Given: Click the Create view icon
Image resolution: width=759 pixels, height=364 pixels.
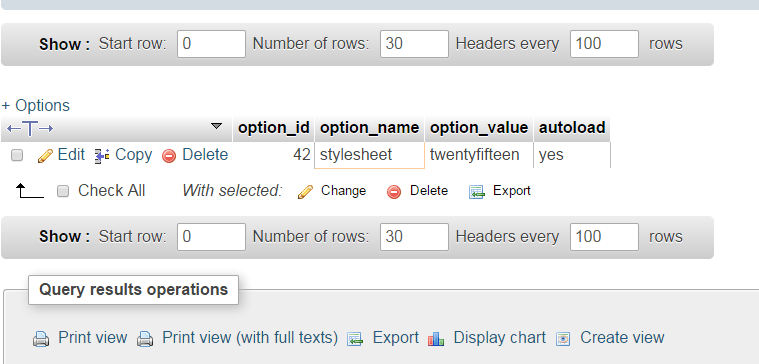Looking at the screenshot, I should pos(563,338).
